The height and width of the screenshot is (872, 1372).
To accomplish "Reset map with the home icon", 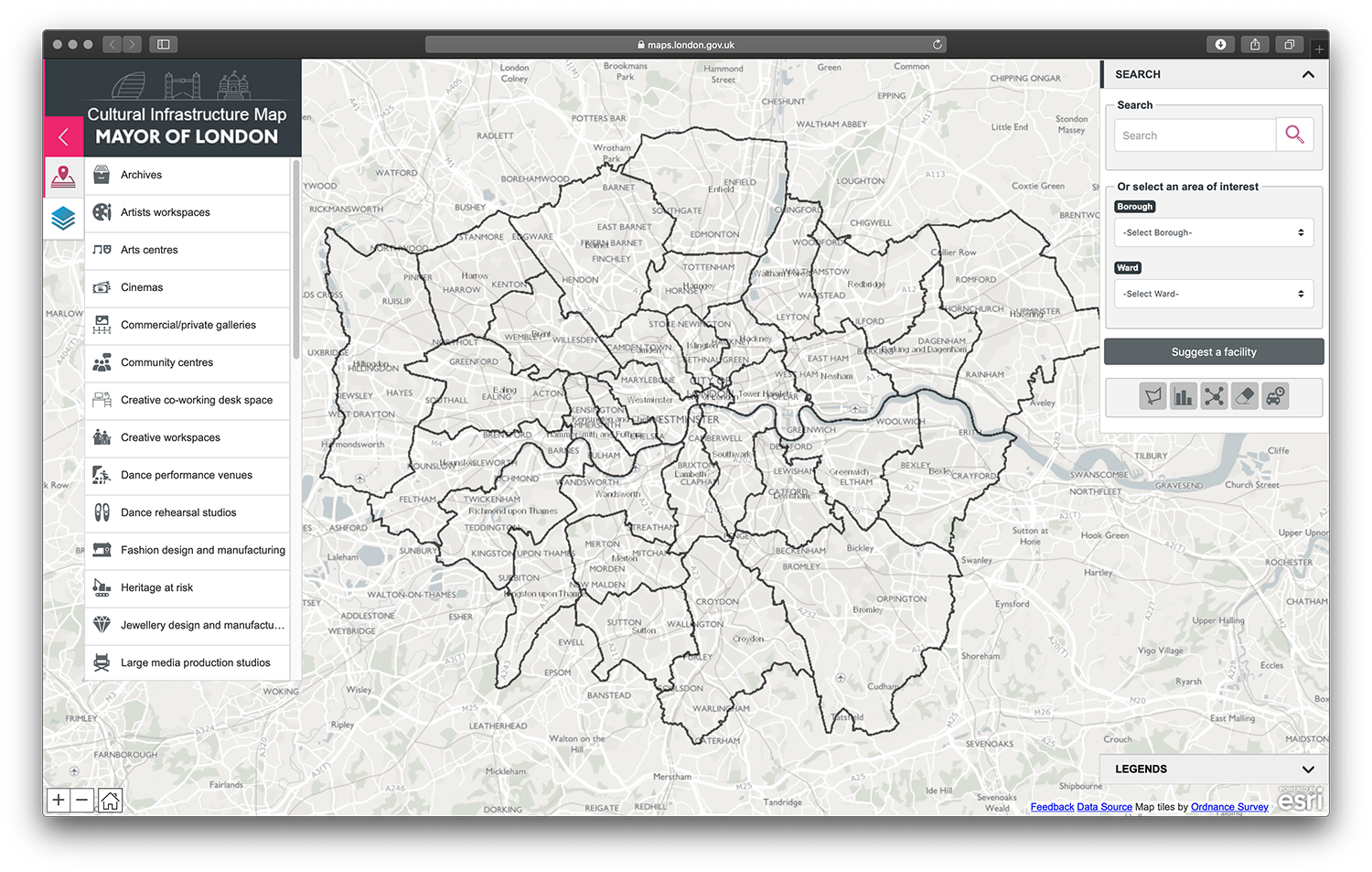I will click(x=110, y=801).
